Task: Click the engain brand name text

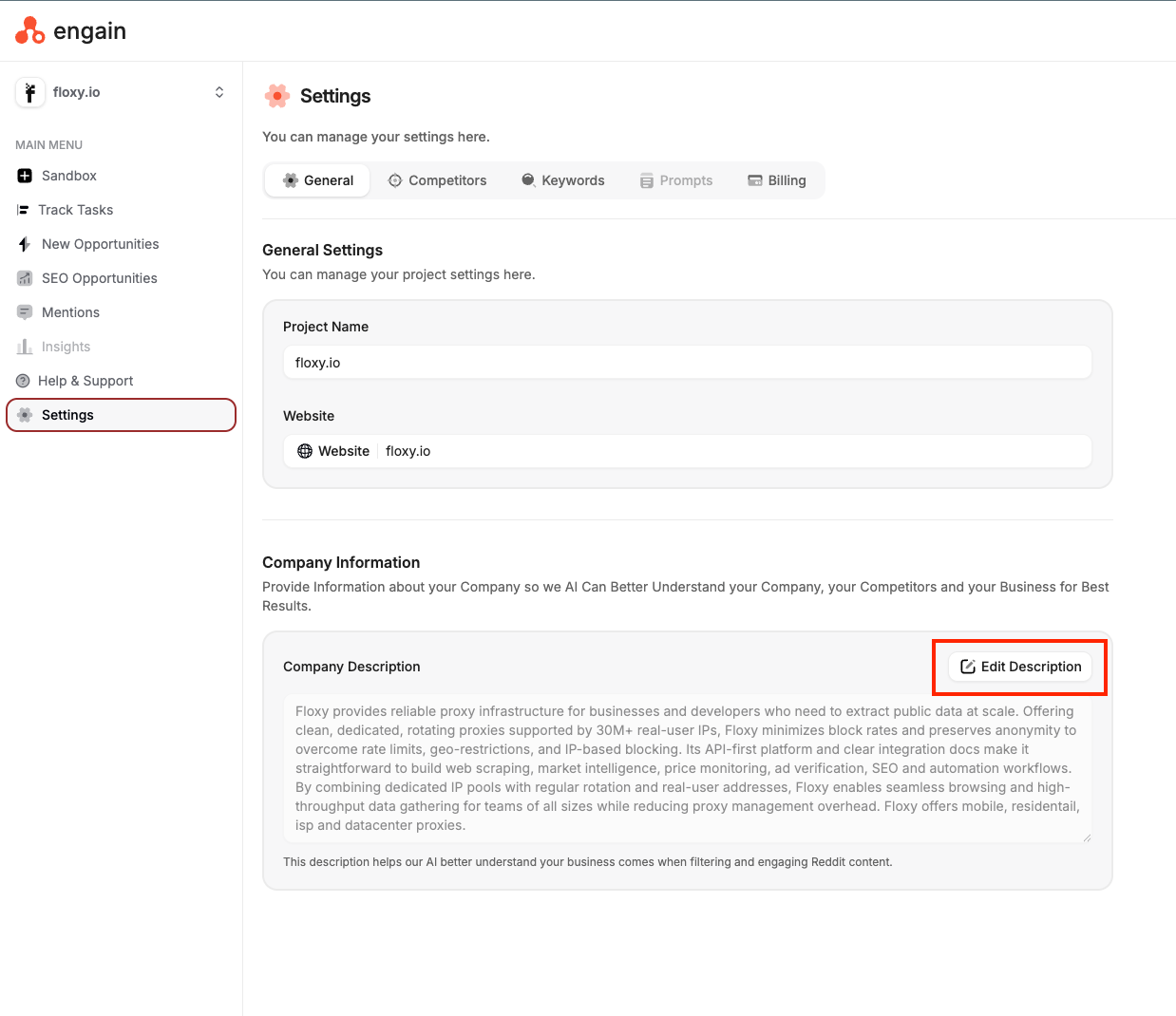Action: pos(89,31)
